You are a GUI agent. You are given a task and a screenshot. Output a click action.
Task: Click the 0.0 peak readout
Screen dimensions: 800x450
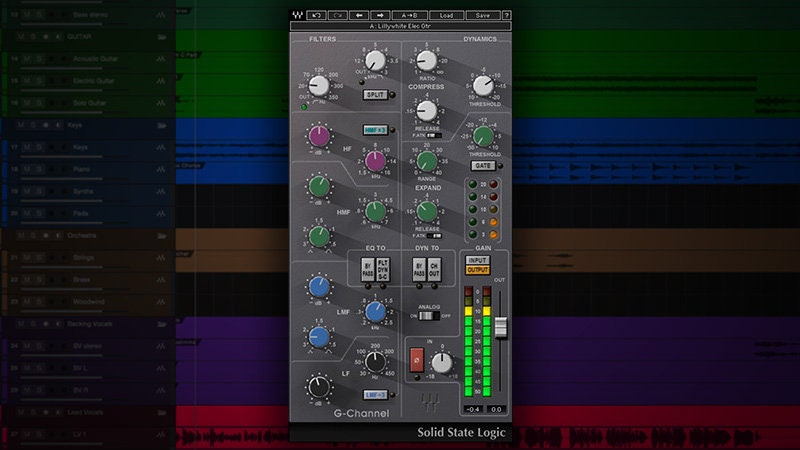tap(496, 409)
